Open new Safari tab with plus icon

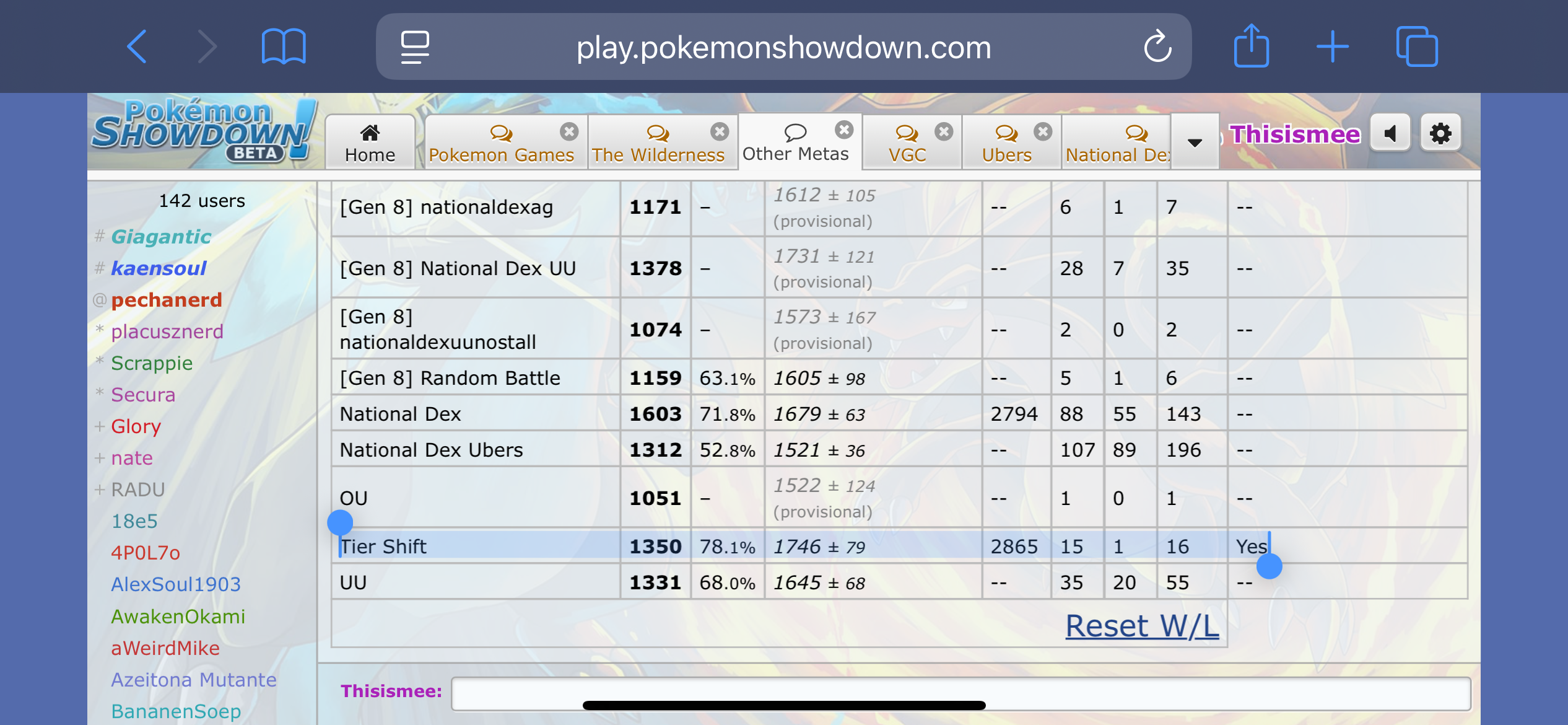[x=1332, y=46]
